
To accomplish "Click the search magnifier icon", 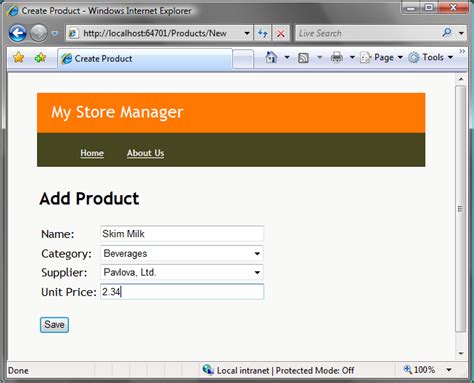I will pos(447,33).
